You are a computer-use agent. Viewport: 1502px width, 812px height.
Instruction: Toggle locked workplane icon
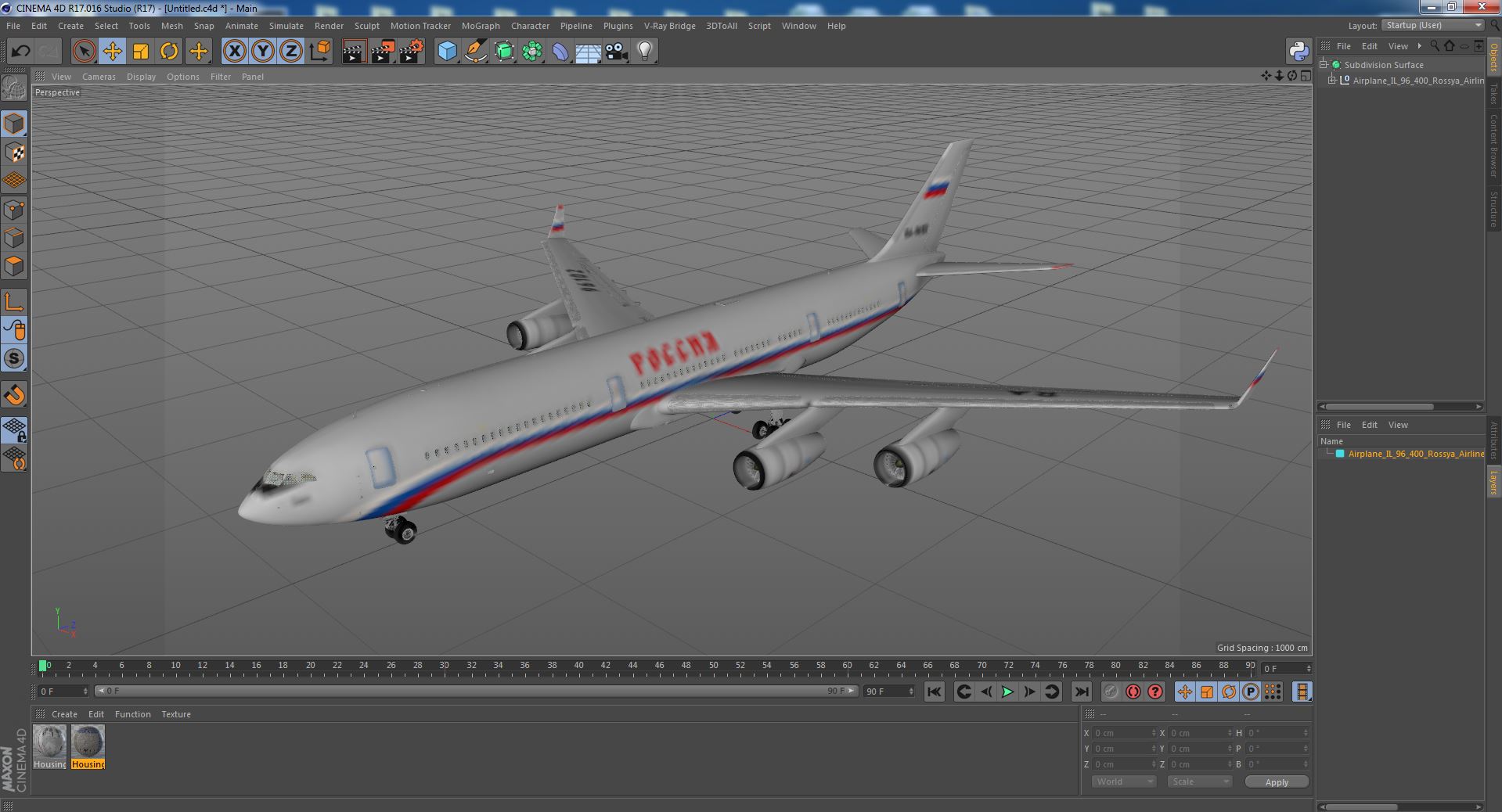pyautogui.click(x=14, y=429)
